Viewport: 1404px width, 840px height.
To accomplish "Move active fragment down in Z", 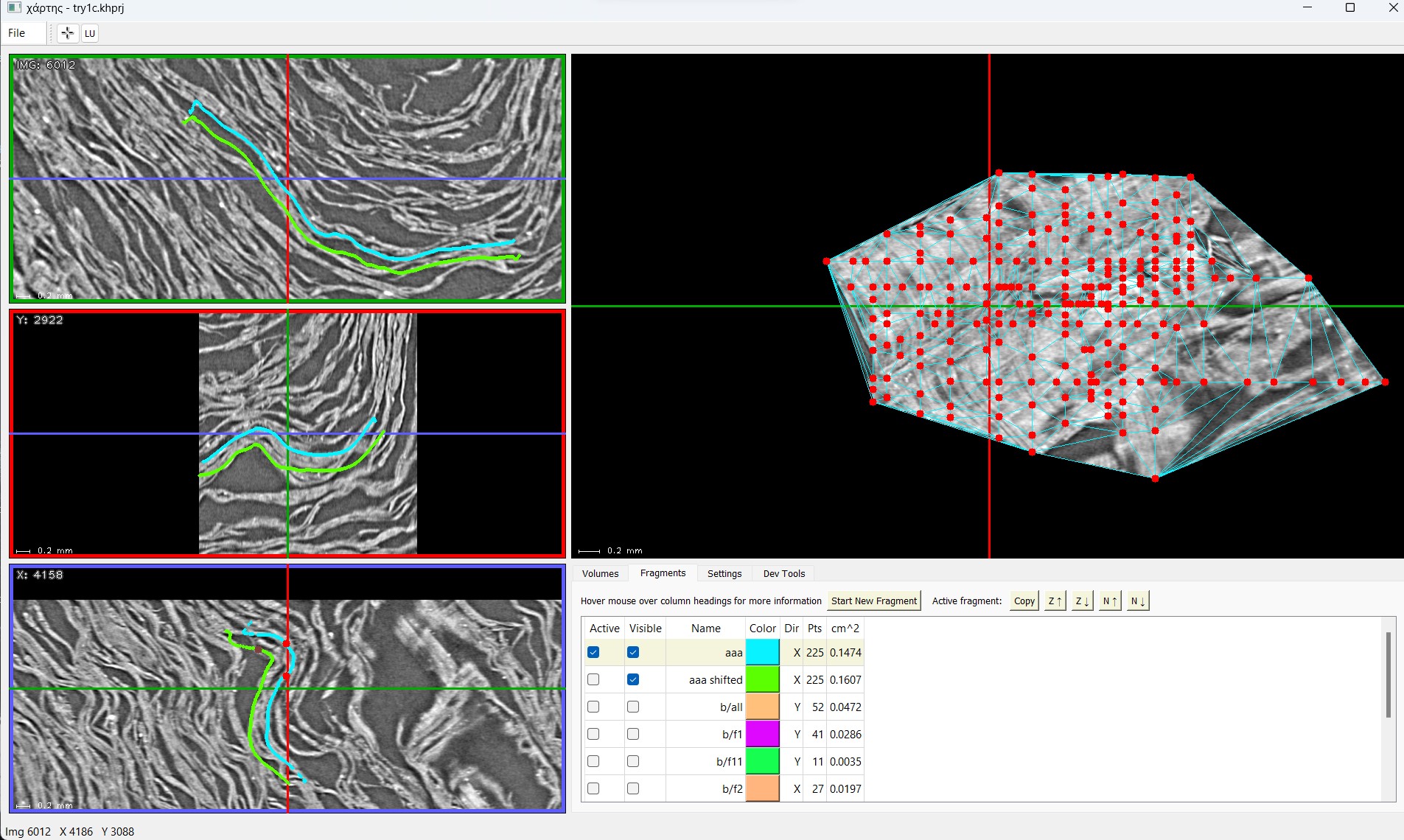I will click(1082, 601).
